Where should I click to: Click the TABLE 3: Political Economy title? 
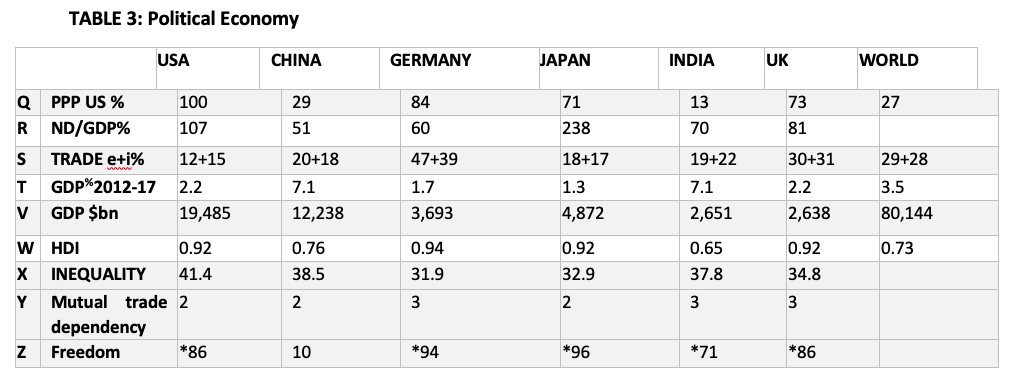184,19
